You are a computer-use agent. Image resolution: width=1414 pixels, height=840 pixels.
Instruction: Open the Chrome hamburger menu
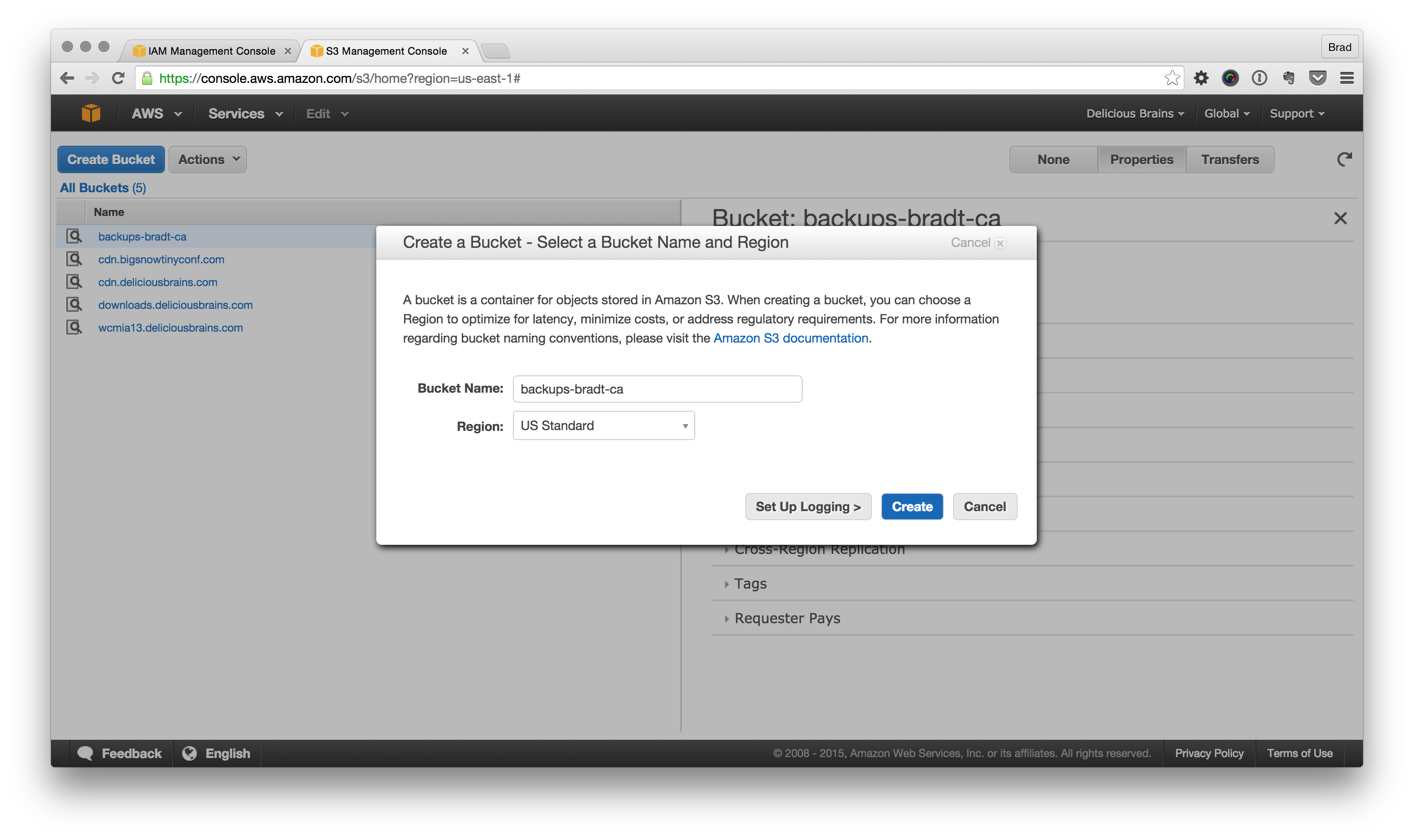pos(1347,78)
